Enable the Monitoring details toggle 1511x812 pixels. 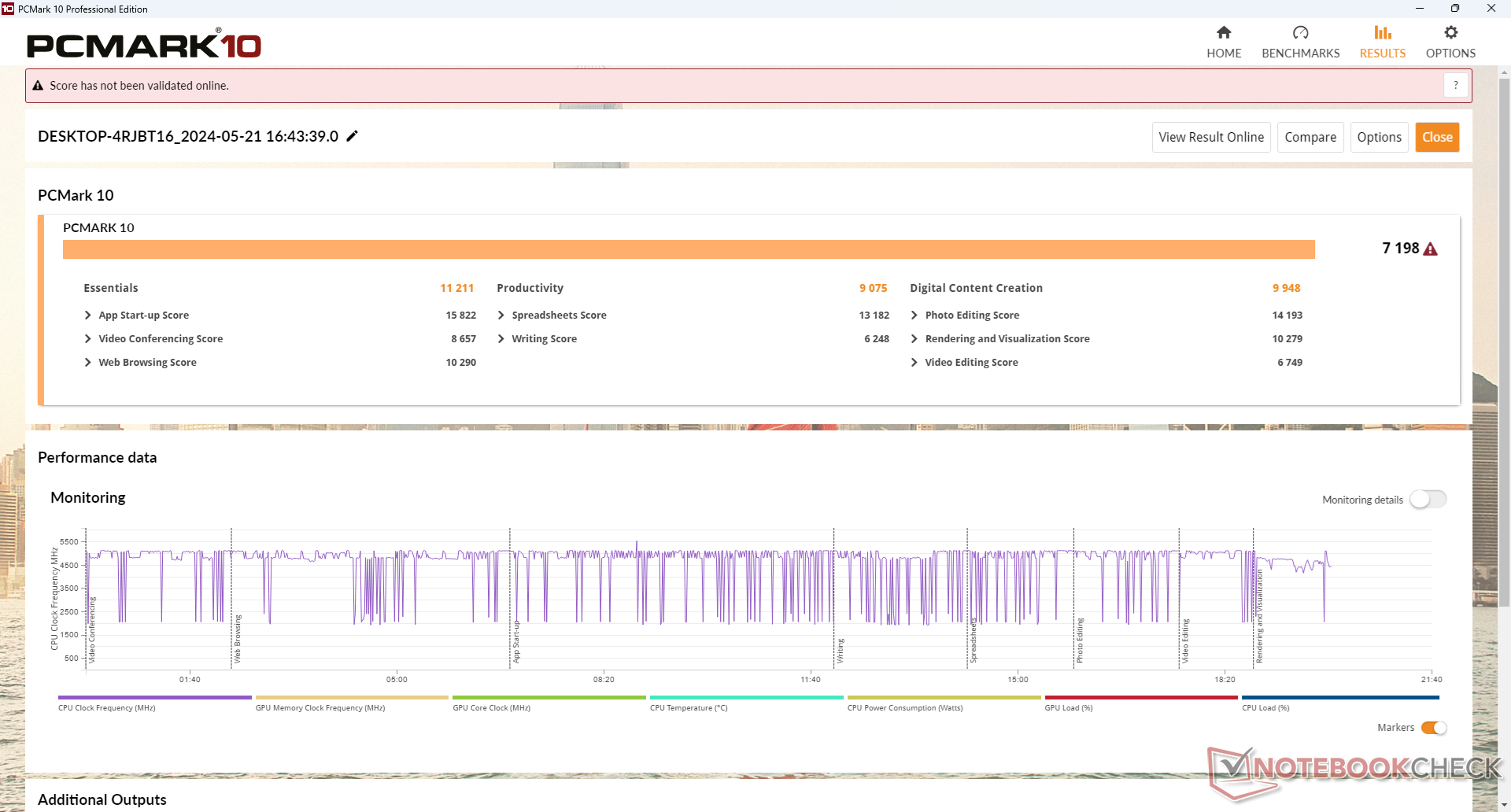(x=1428, y=500)
